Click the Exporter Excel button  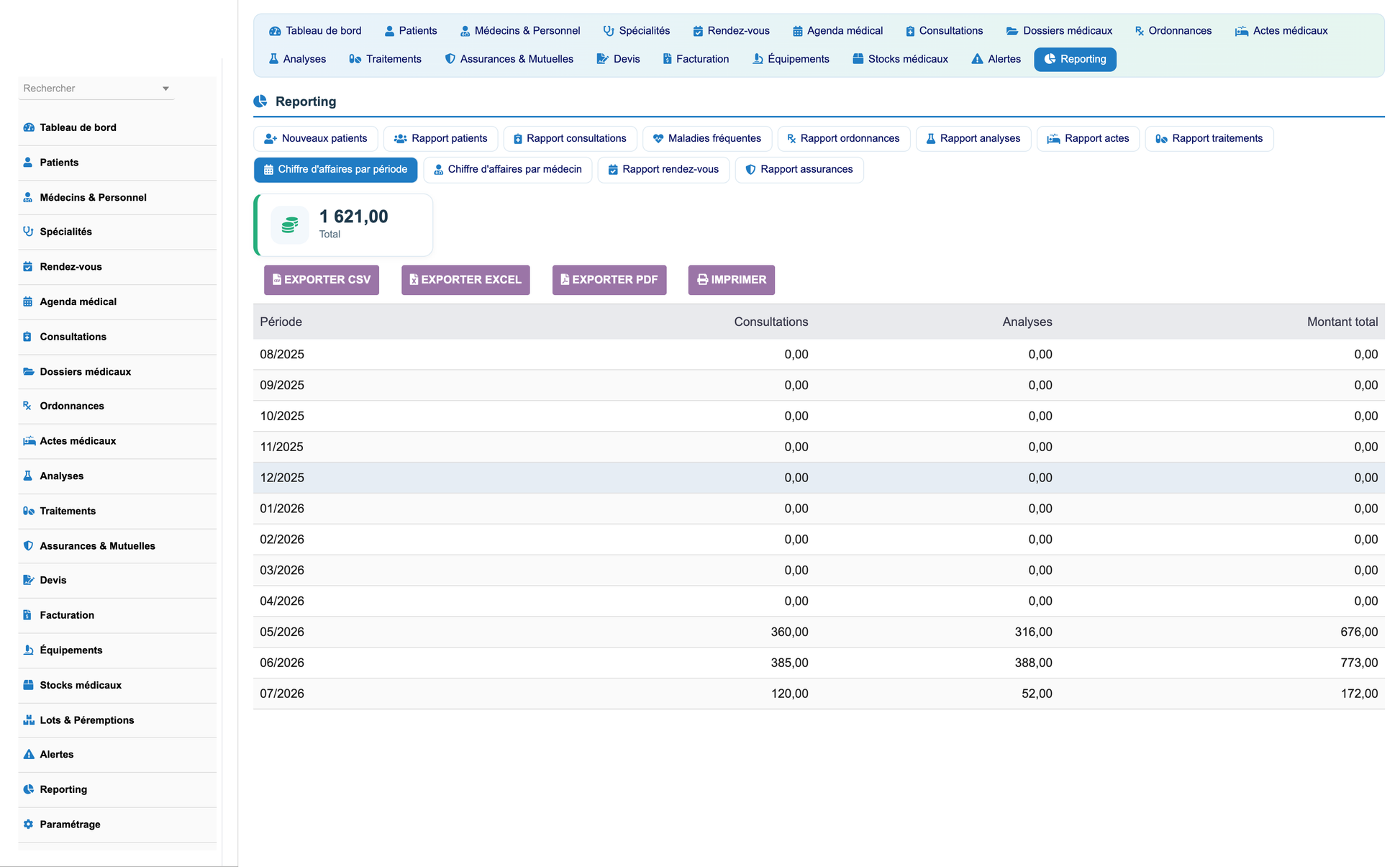pos(465,280)
